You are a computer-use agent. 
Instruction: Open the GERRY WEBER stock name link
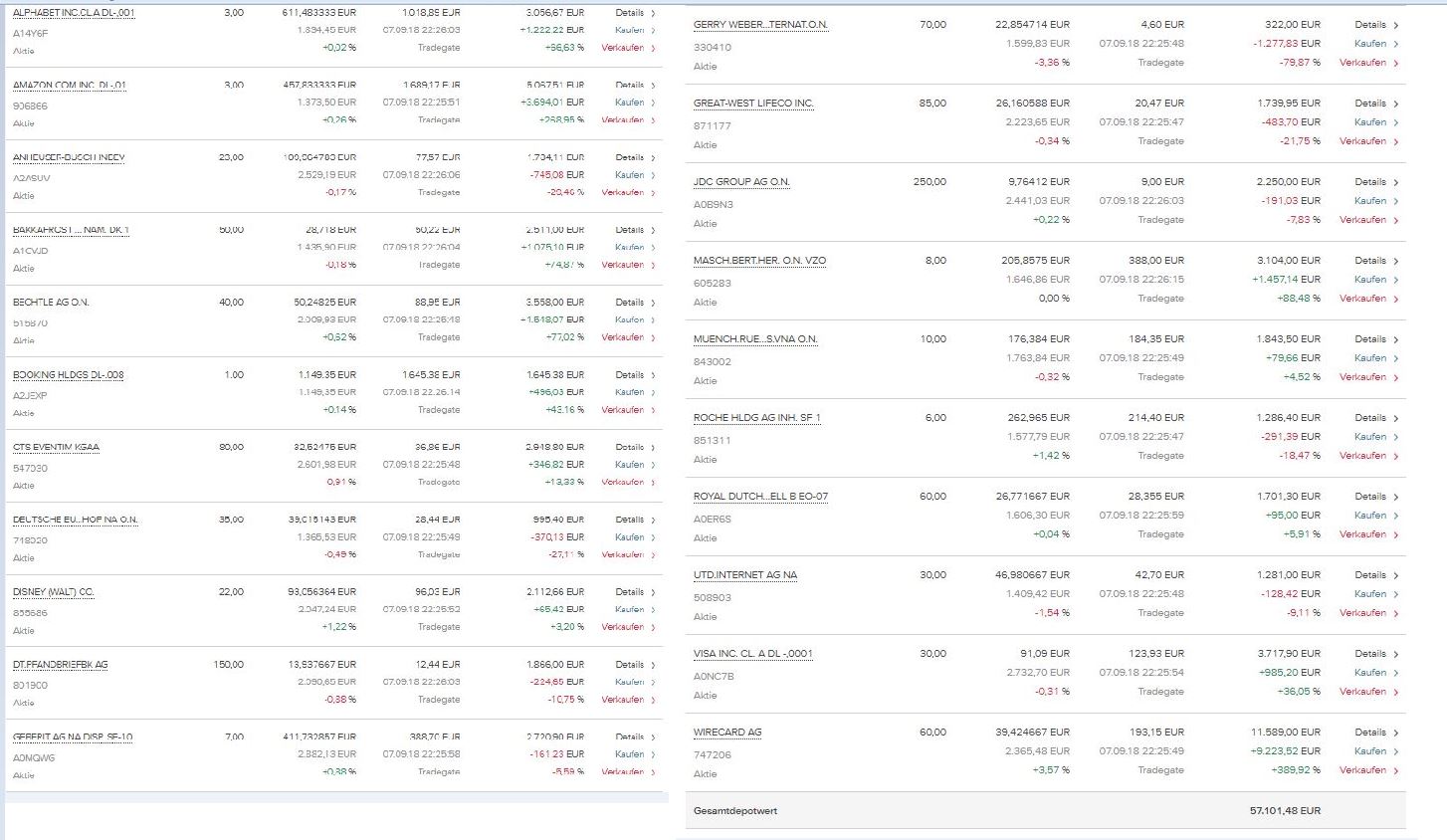[x=760, y=25]
